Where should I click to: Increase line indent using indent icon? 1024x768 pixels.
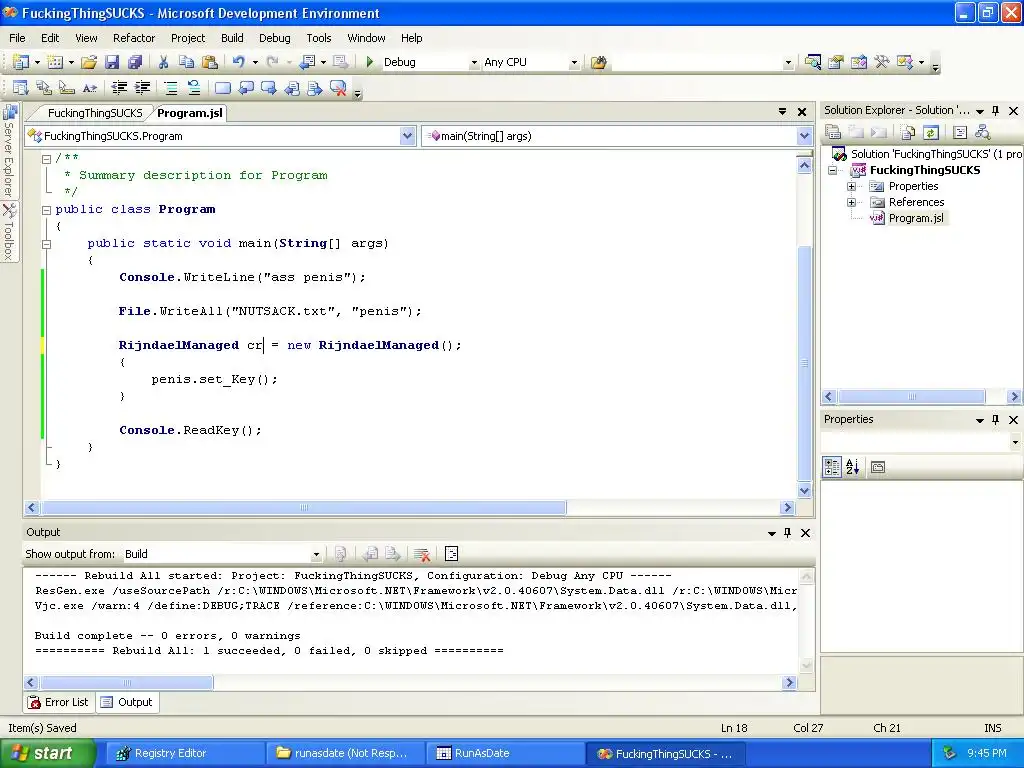142,88
